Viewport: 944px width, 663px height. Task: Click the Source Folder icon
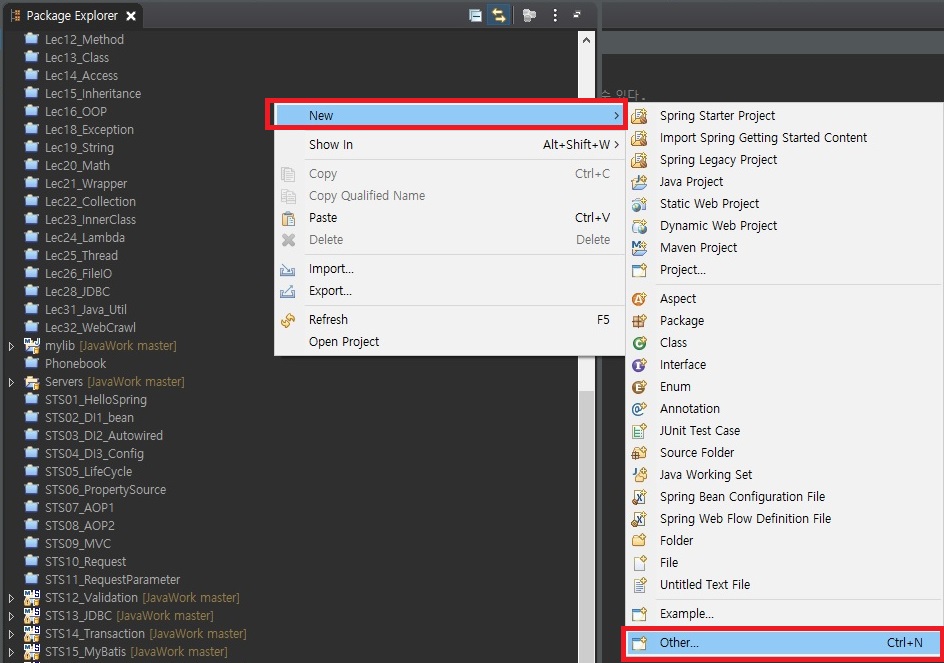coord(639,453)
